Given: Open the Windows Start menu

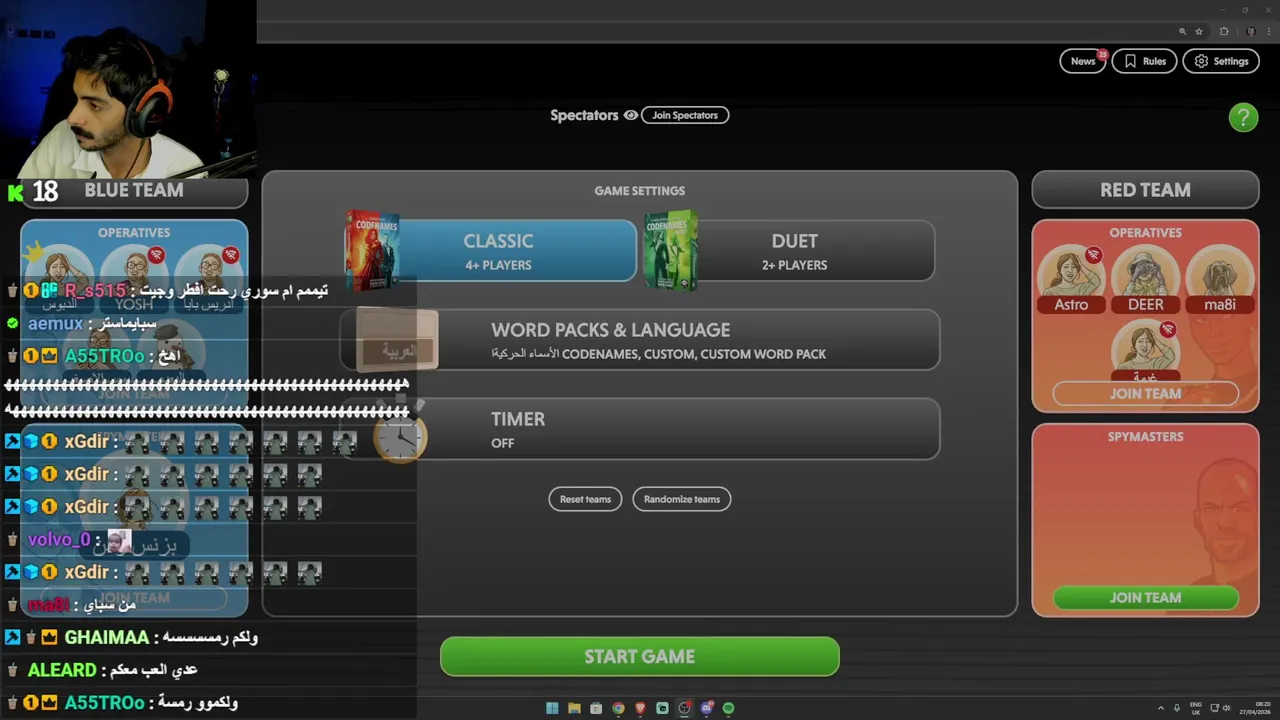Looking at the screenshot, I should click(x=552, y=708).
